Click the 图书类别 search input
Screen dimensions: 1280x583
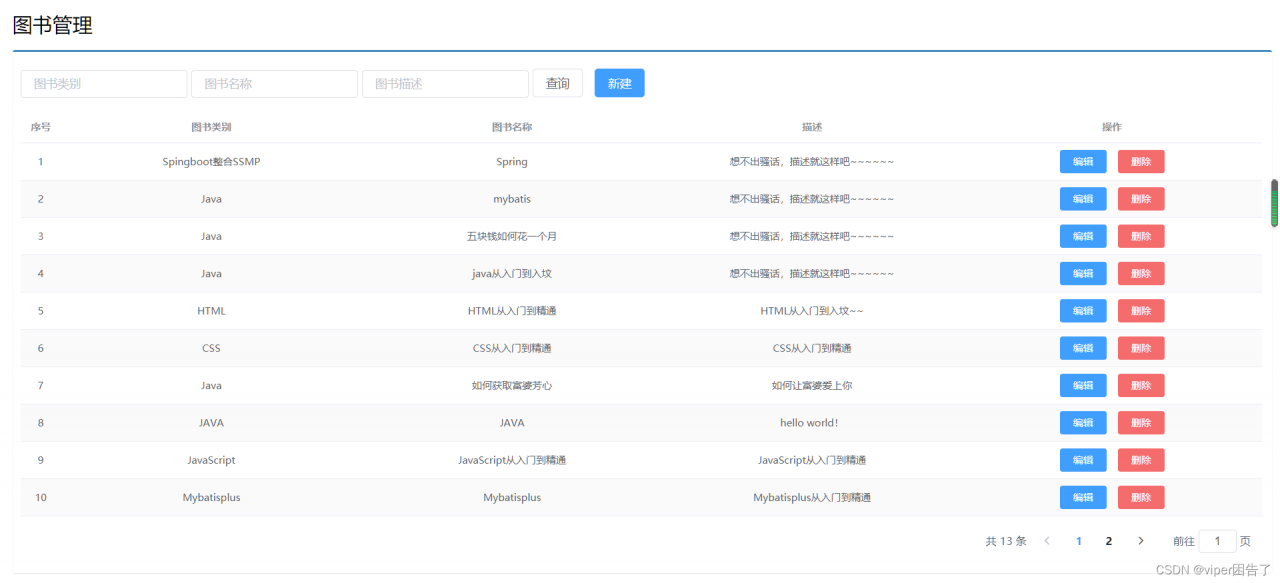(x=104, y=84)
